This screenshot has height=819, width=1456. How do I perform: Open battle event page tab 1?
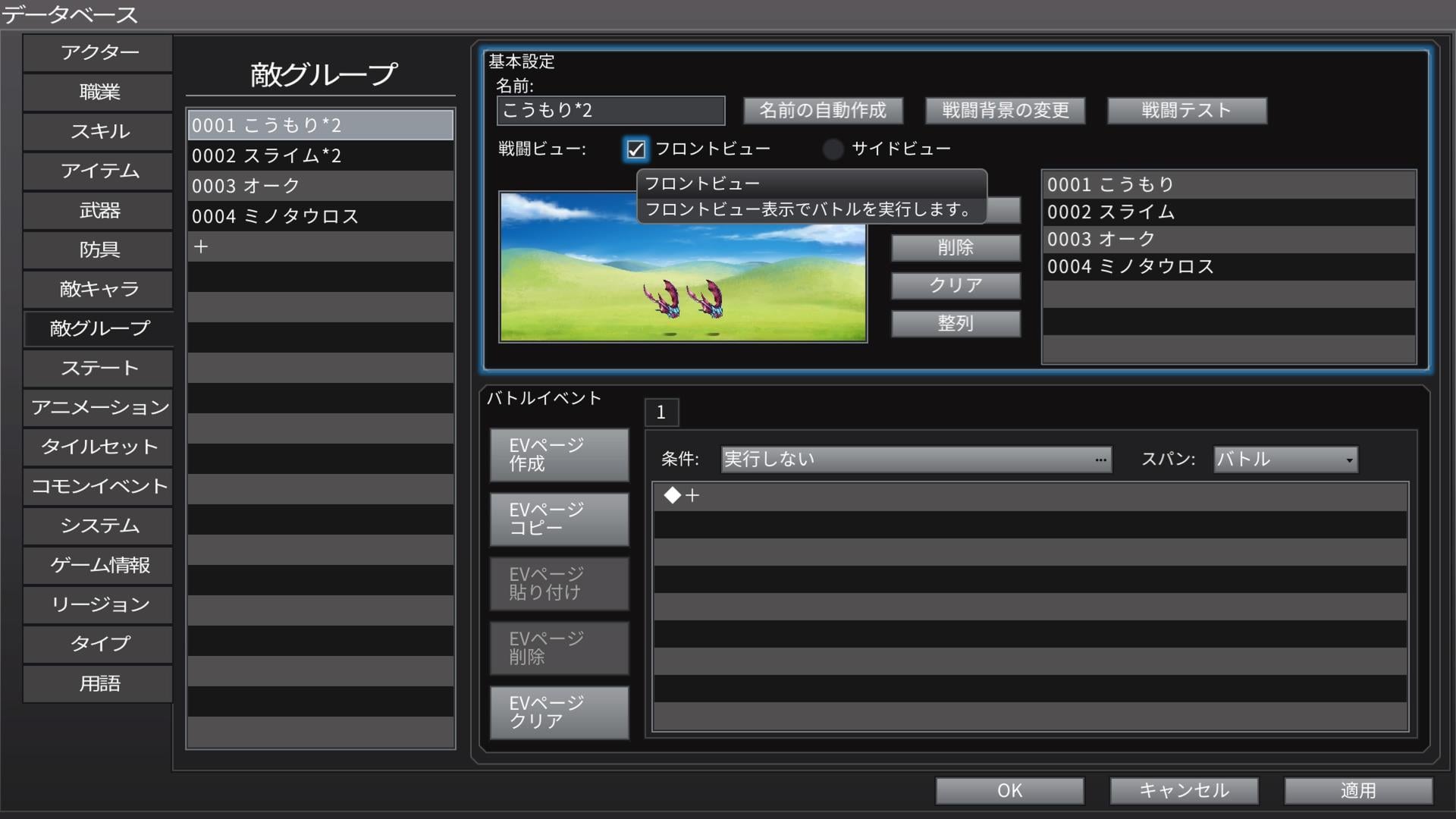click(661, 413)
